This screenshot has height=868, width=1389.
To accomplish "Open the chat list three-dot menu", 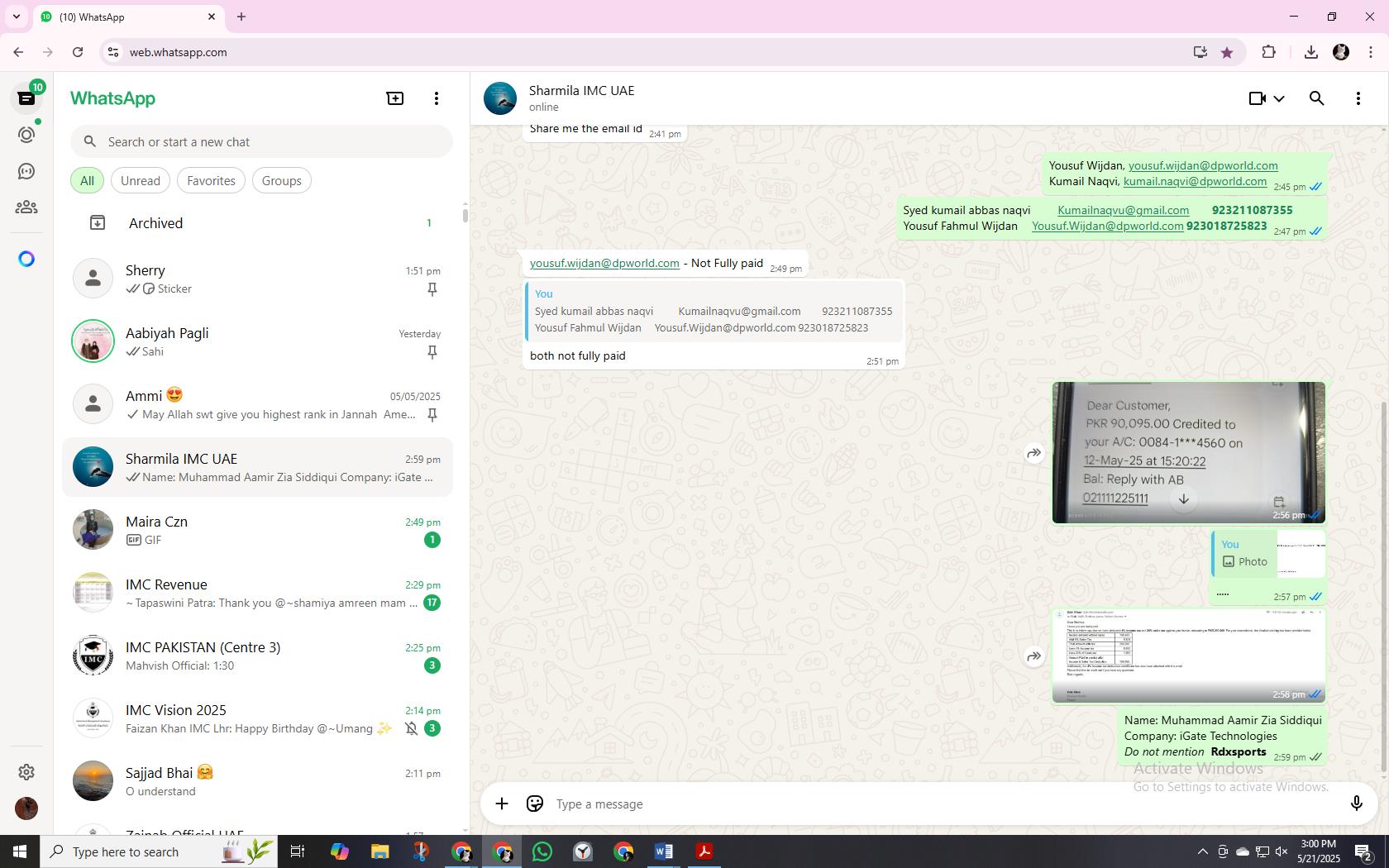I will tap(437, 98).
